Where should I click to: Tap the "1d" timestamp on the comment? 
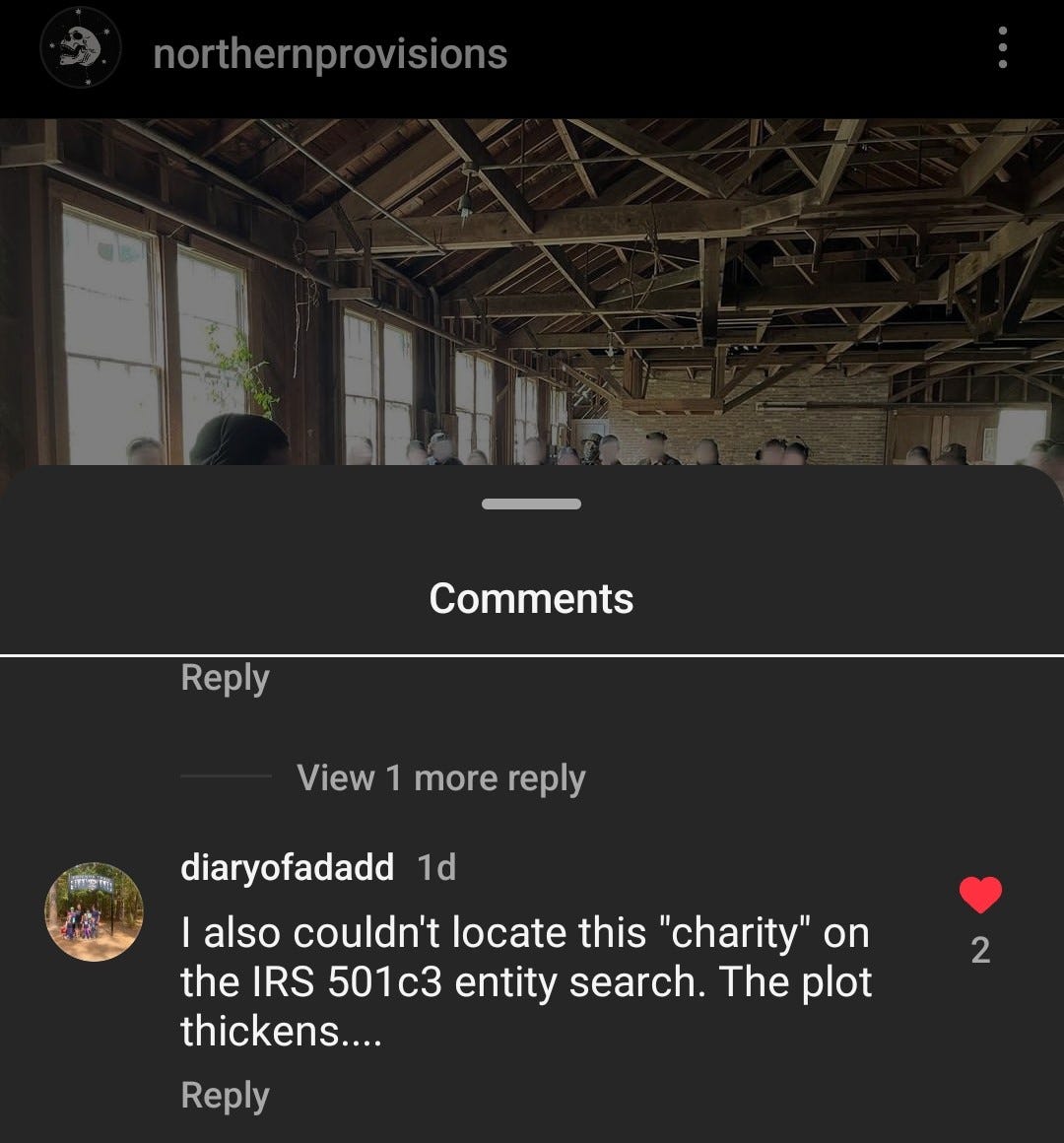click(436, 867)
